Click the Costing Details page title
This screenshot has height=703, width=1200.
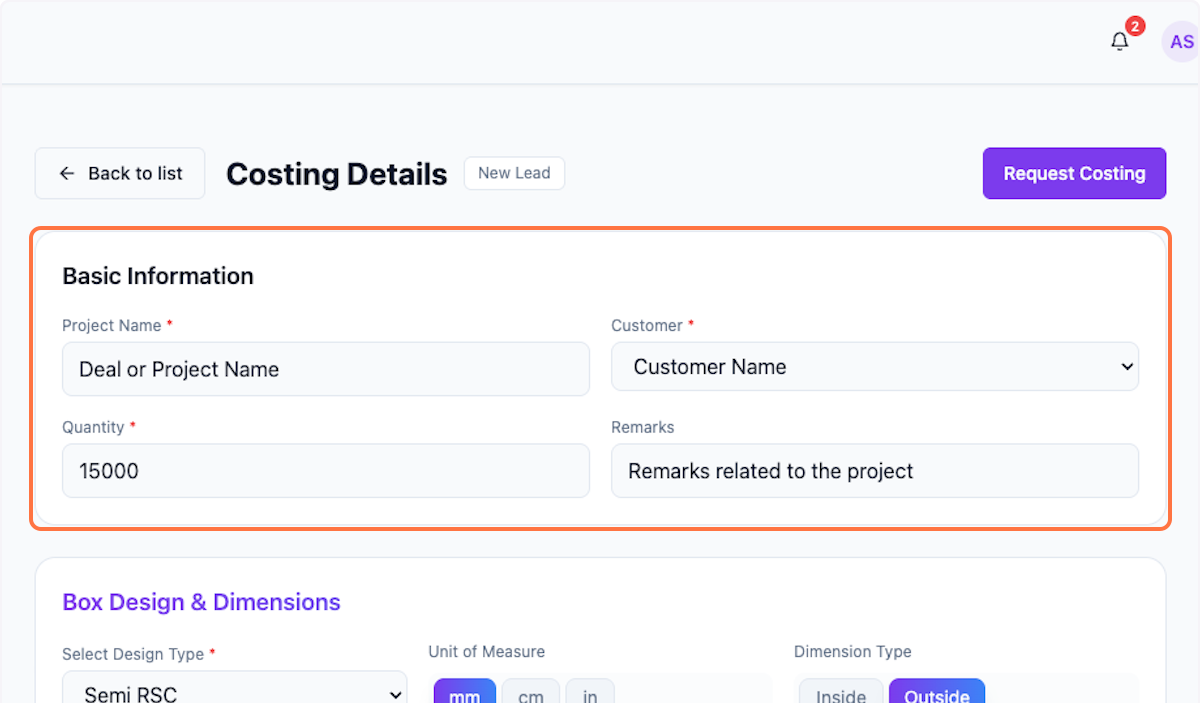click(336, 174)
